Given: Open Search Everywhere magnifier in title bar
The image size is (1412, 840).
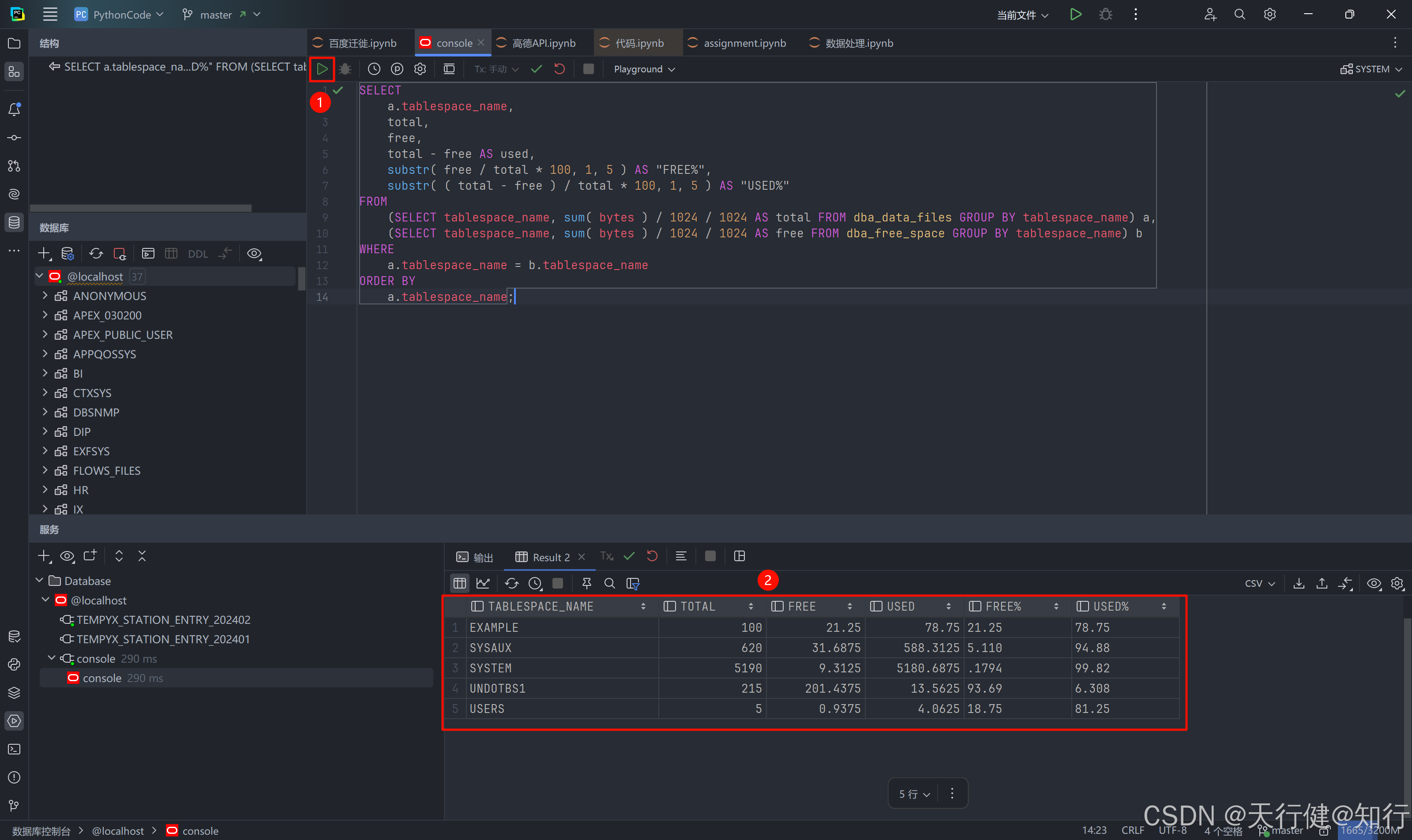Looking at the screenshot, I should 1239,14.
